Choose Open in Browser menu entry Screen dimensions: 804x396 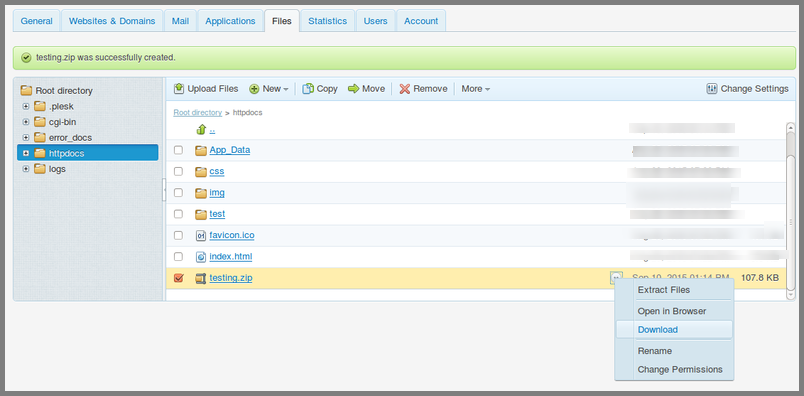click(674, 311)
